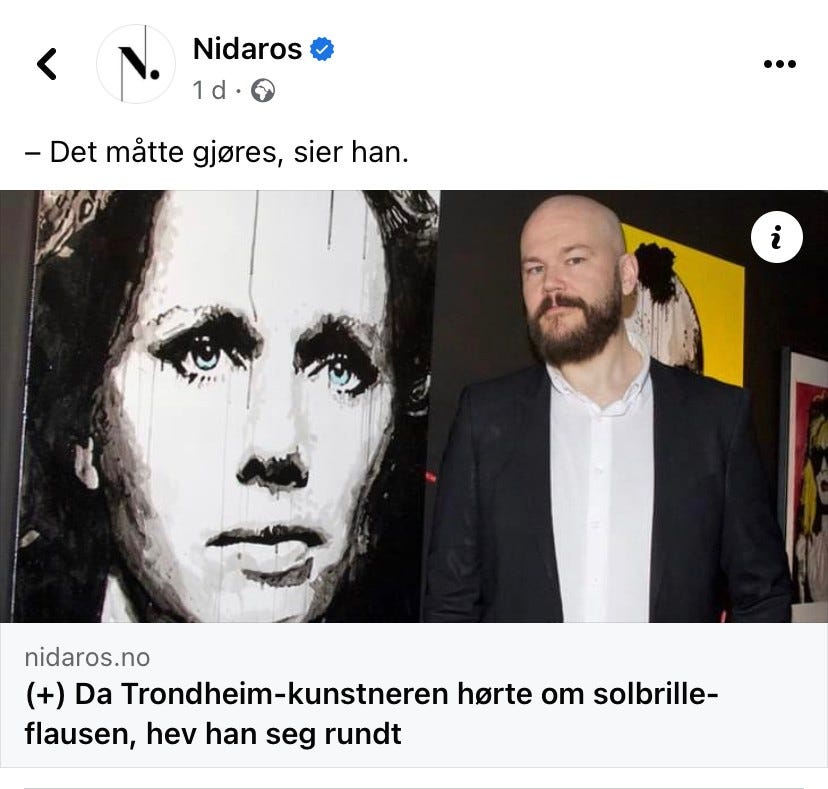Open the nidaros.no domain link
Viewport: 828px width, 789px height.
click(88, 658)
